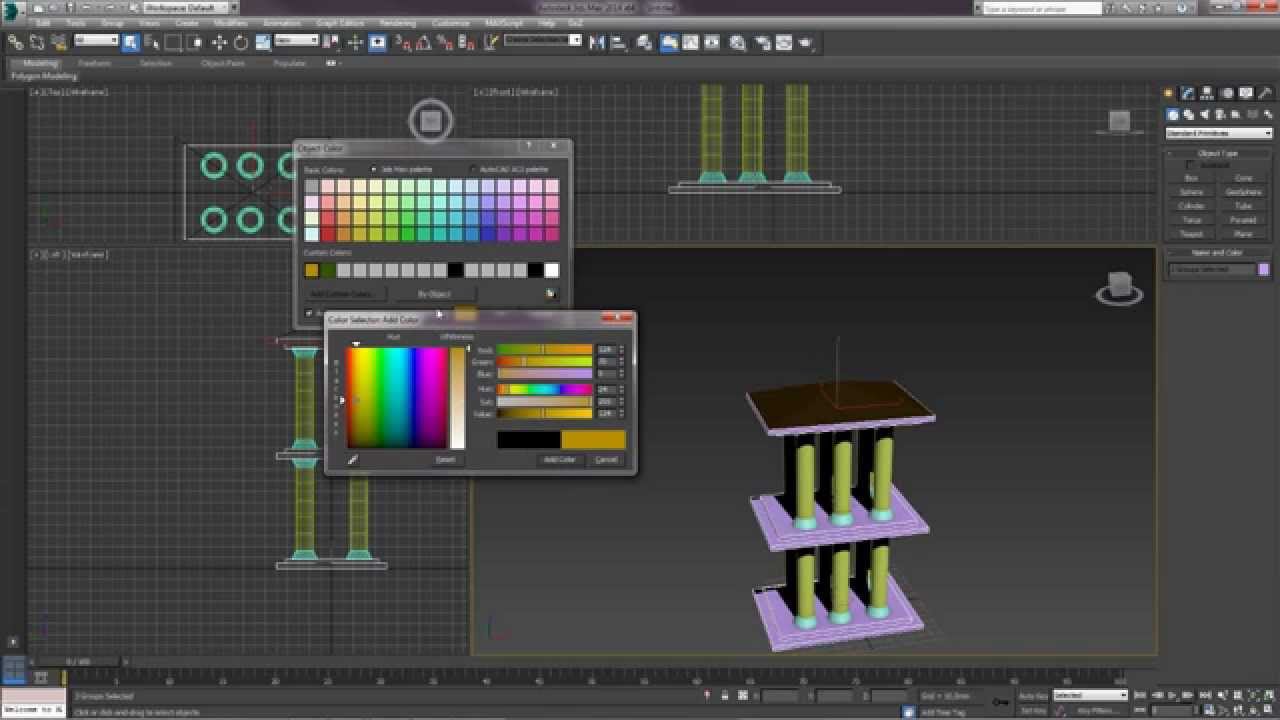Click the Tube primitive button
This screenshot has height=720, width=1280.
[1243, 206]
